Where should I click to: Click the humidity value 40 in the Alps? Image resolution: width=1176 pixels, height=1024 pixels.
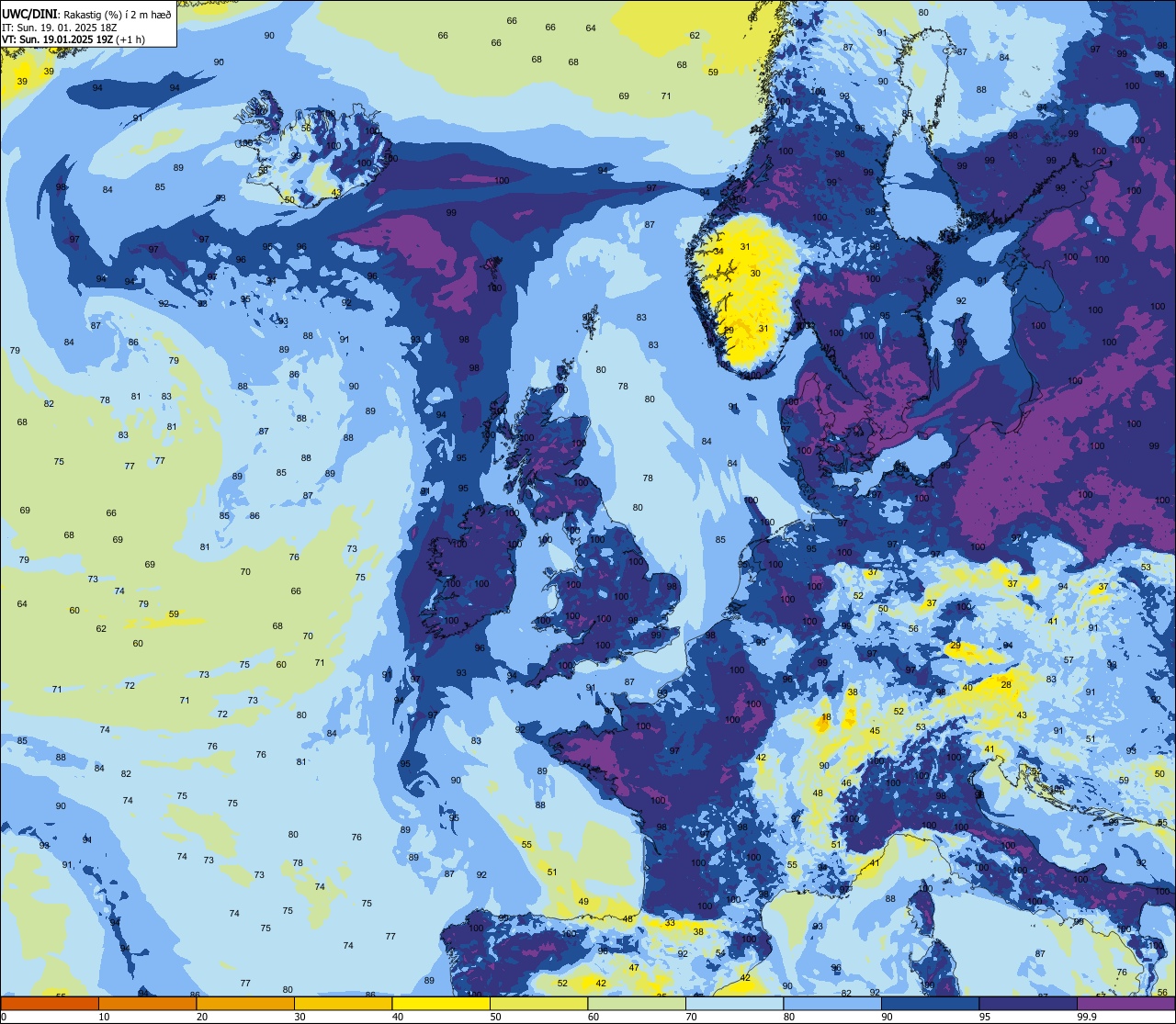(967, 688)
